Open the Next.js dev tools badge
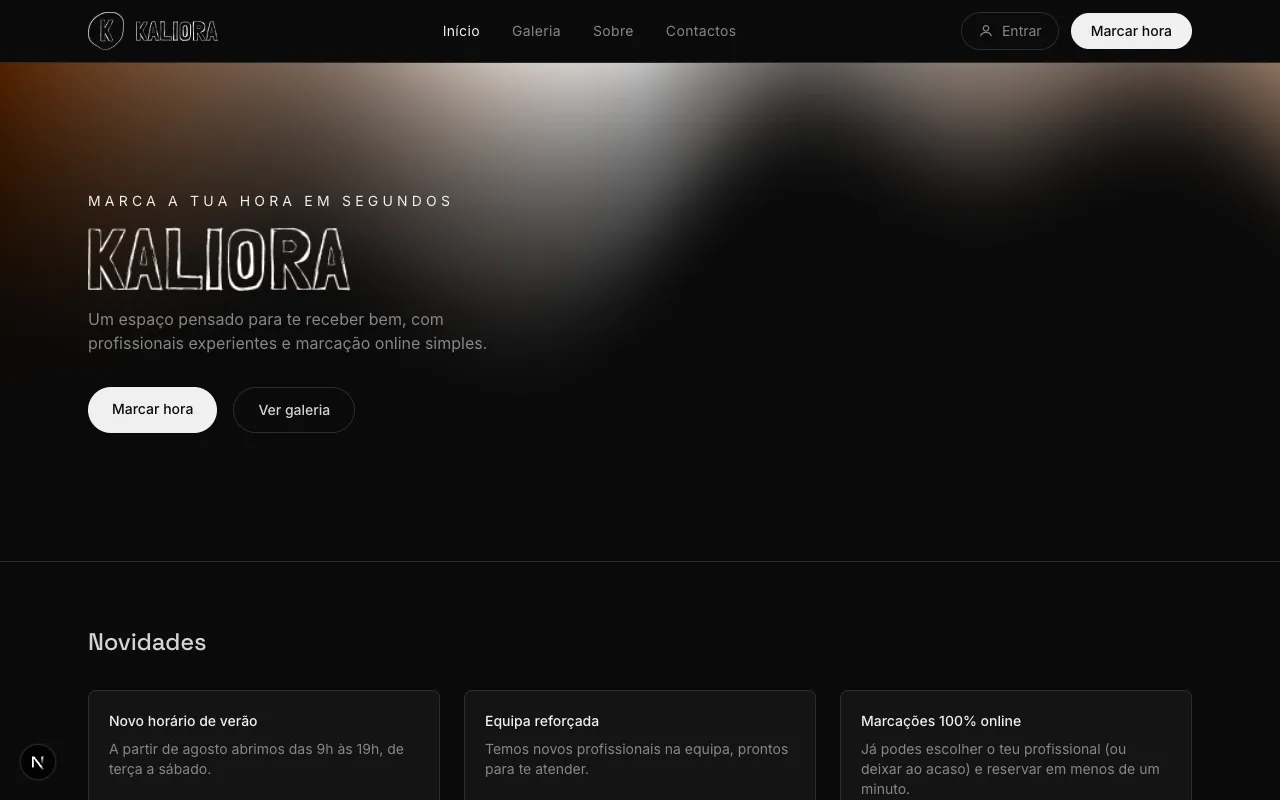The width and height of the screenshot is (1280, 800). coord(38,762)
